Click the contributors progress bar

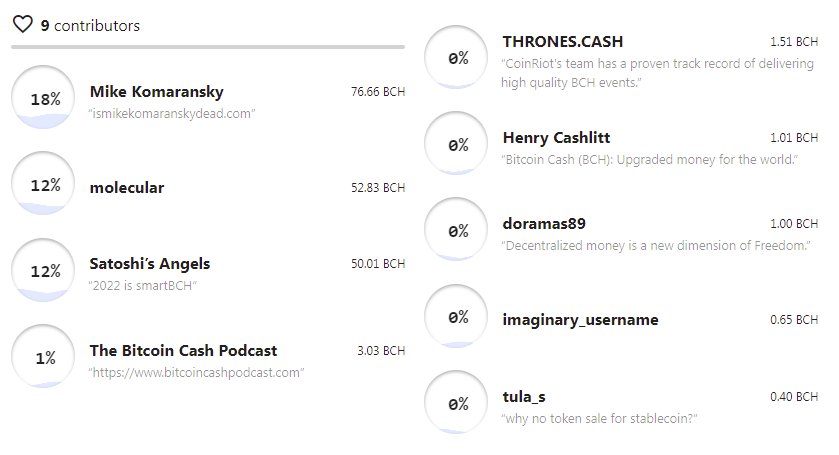[208, 47]
